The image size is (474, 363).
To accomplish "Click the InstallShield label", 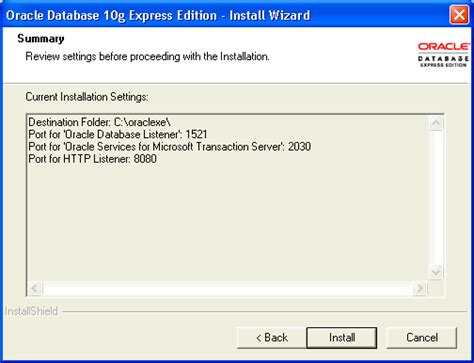I will [x=31, y=311].
